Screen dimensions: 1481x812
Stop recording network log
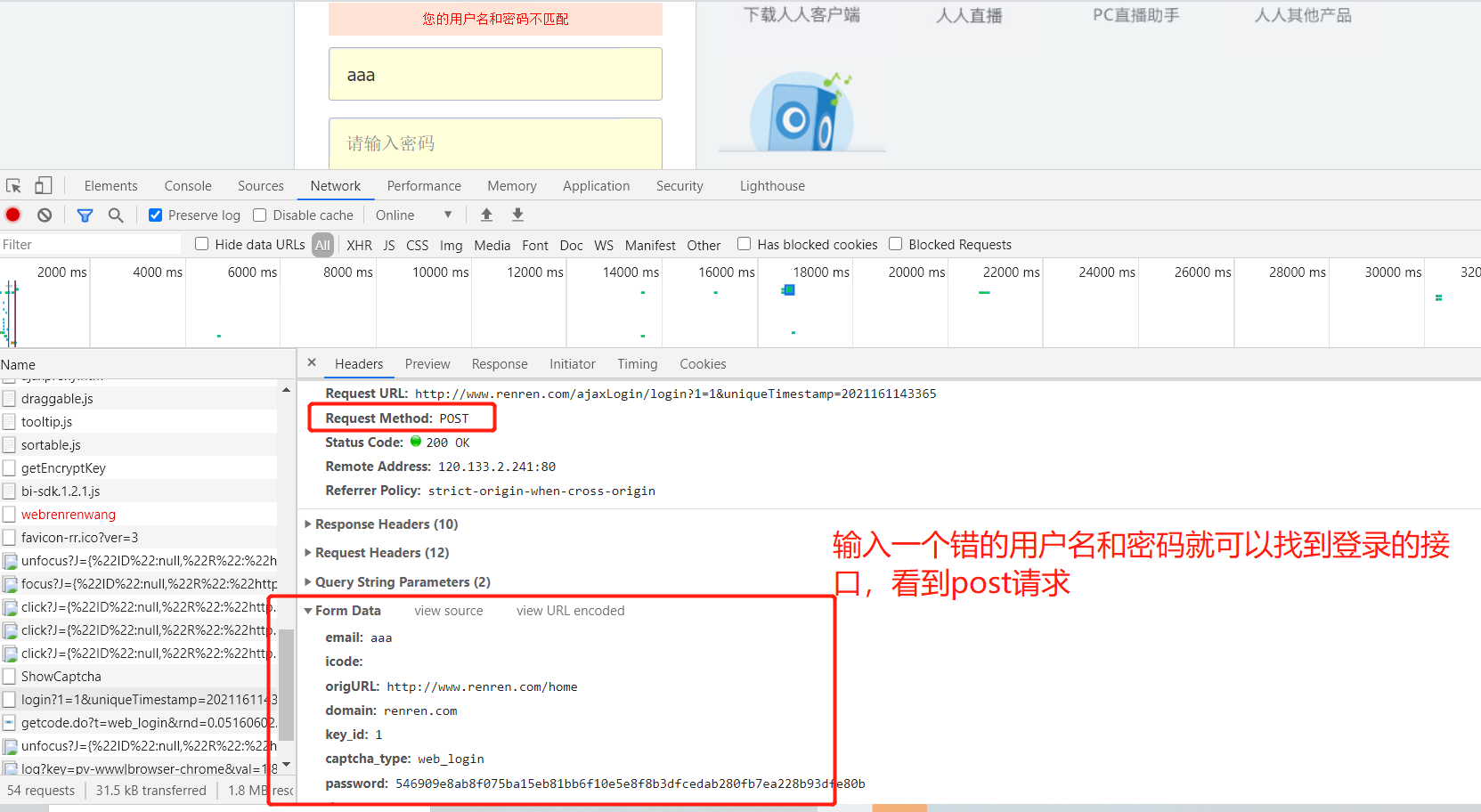tap(13, 215)
